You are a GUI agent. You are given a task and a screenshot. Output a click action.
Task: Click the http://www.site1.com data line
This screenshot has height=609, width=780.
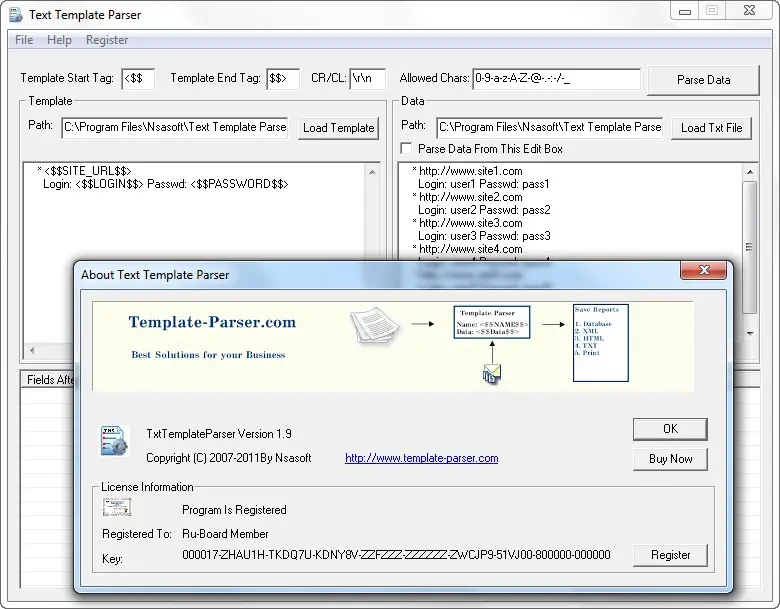tap(468, 171)
